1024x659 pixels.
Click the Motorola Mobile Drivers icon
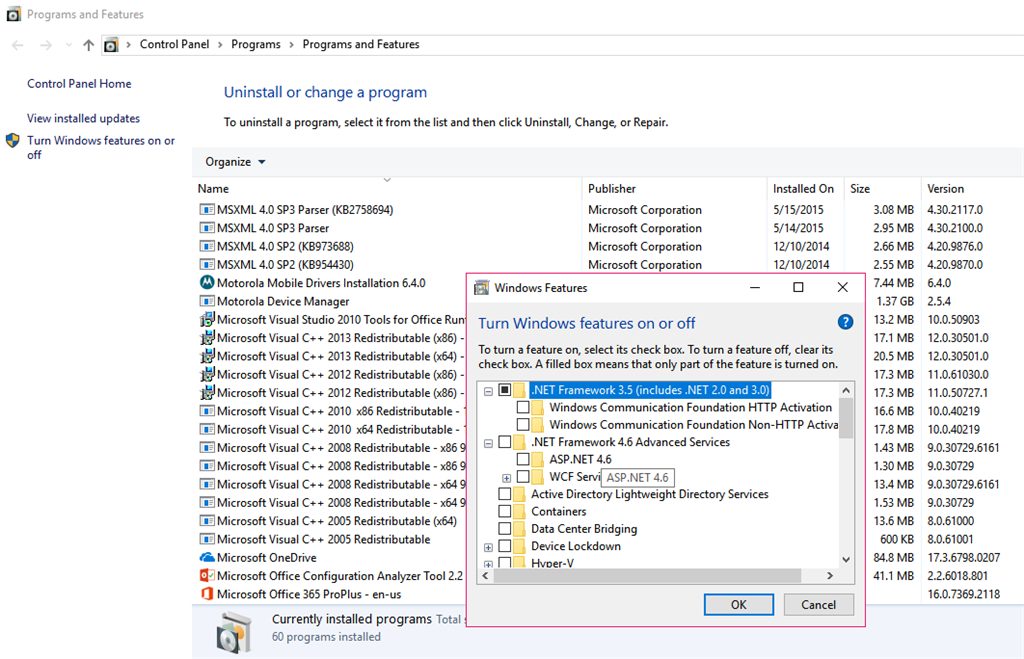(x=207, y=283)
